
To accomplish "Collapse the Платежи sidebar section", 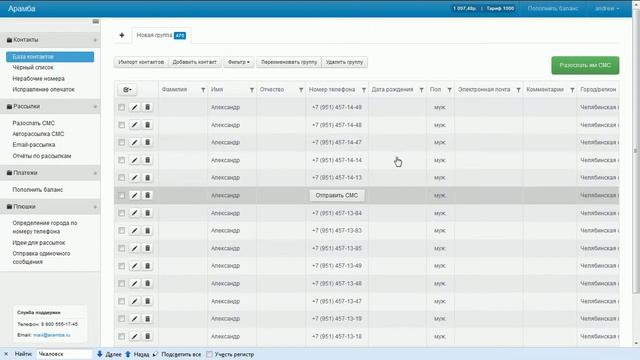I will coord(95,173).
